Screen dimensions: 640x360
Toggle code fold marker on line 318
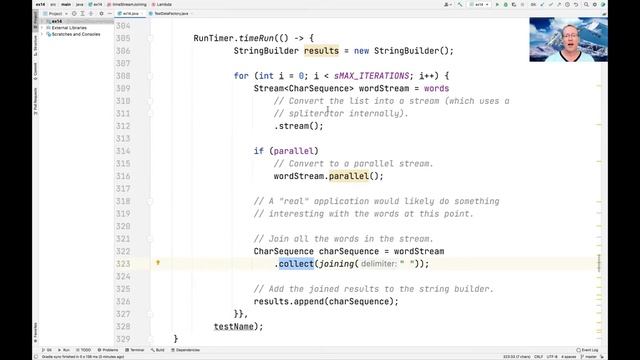point(150,201)
